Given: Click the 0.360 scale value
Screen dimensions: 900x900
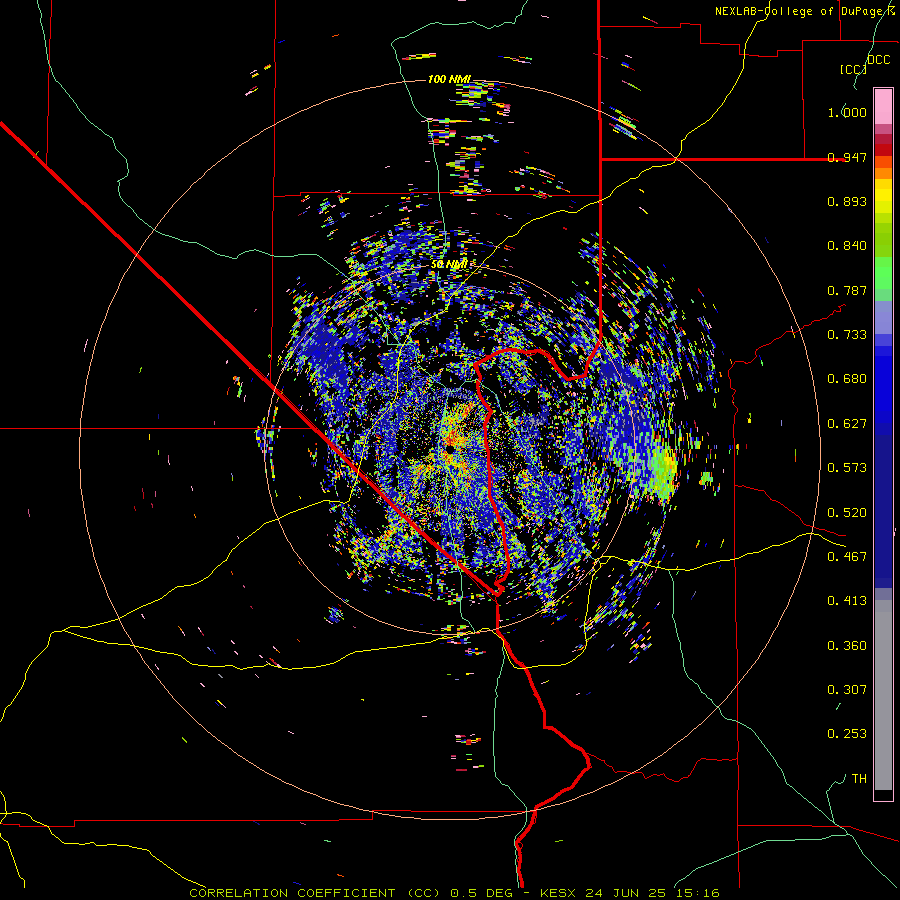Looking at the screenshot, I should 847,646.
